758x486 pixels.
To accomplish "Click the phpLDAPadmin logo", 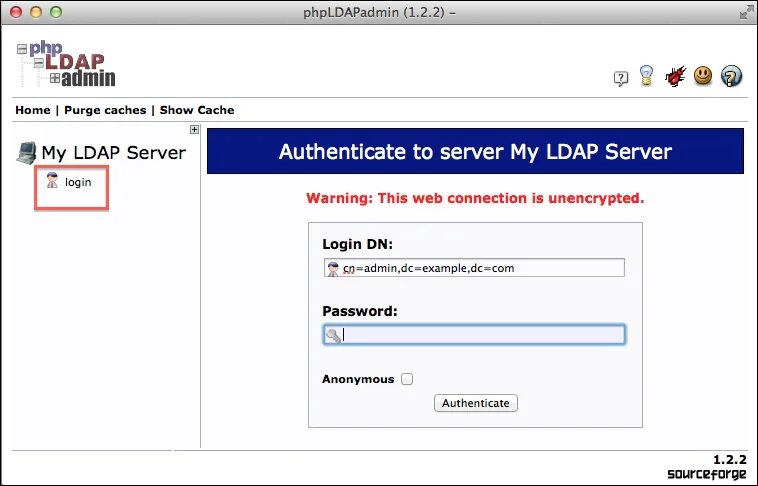I will pos(66,64).
